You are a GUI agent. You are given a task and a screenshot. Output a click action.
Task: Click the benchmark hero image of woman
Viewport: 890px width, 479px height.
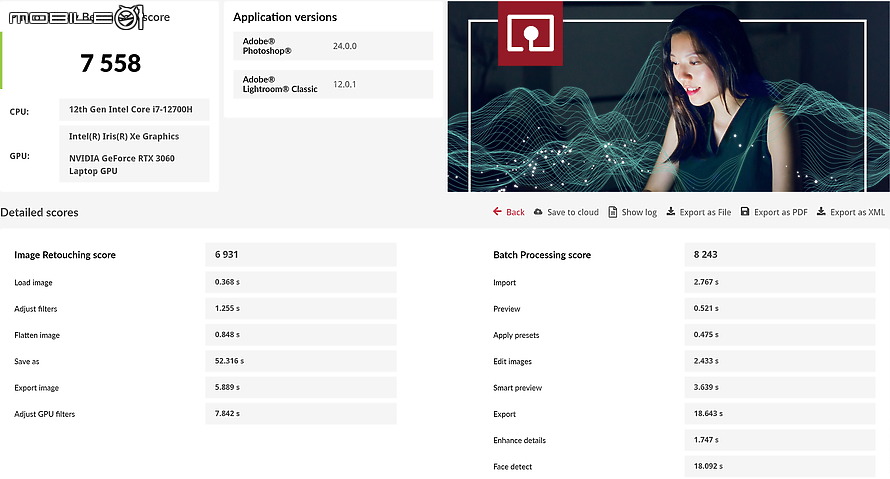(x=669, y=96)
